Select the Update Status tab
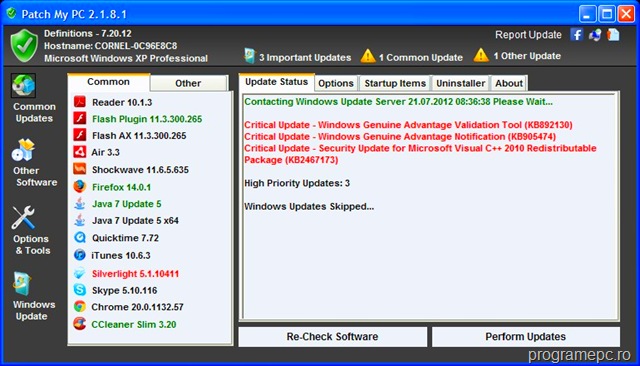This screenshot has height=366, width=640. pyautogui.click(x=276, y=82)
